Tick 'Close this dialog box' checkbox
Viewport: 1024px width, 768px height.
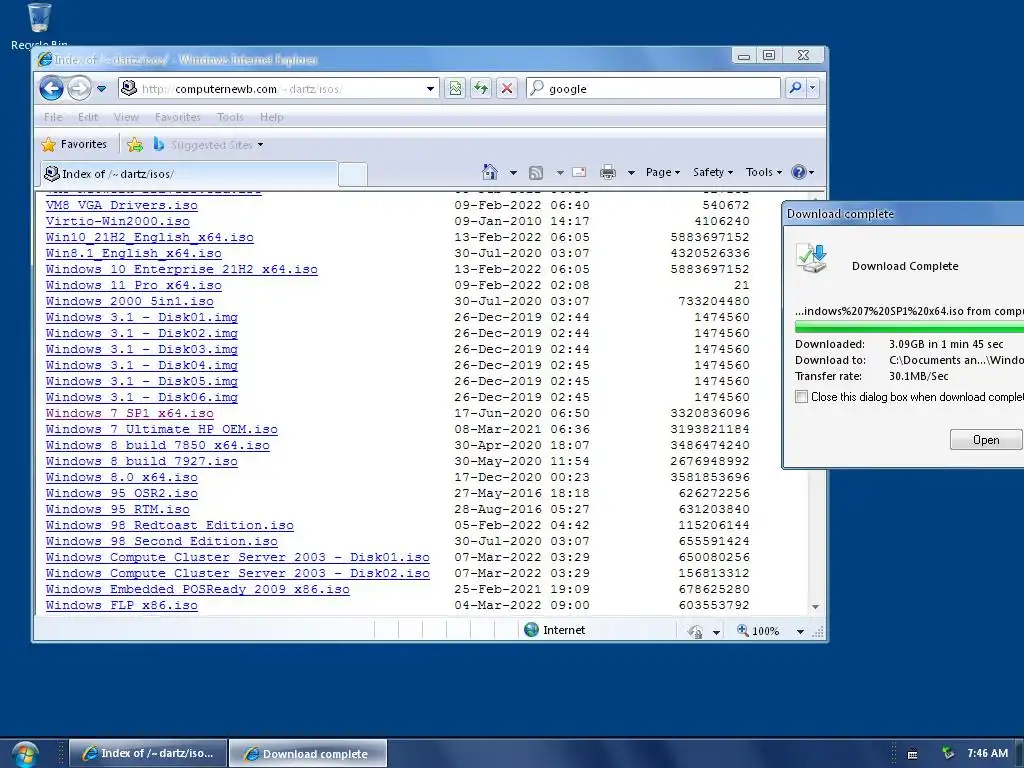point(801,396)
